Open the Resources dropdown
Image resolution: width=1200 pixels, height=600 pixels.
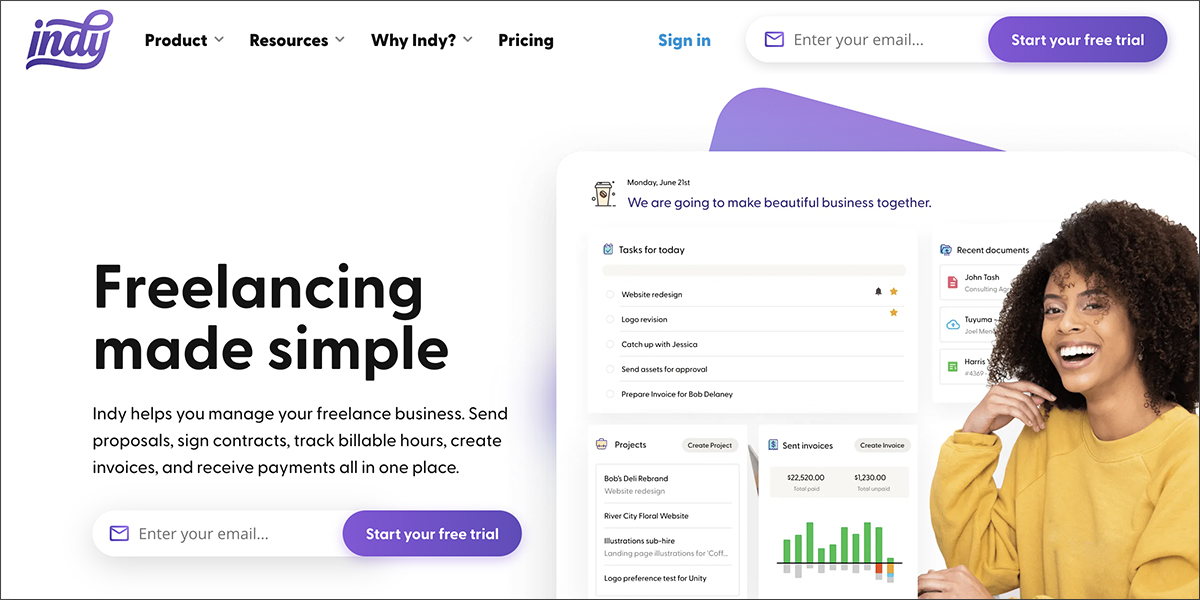[297, 40]
